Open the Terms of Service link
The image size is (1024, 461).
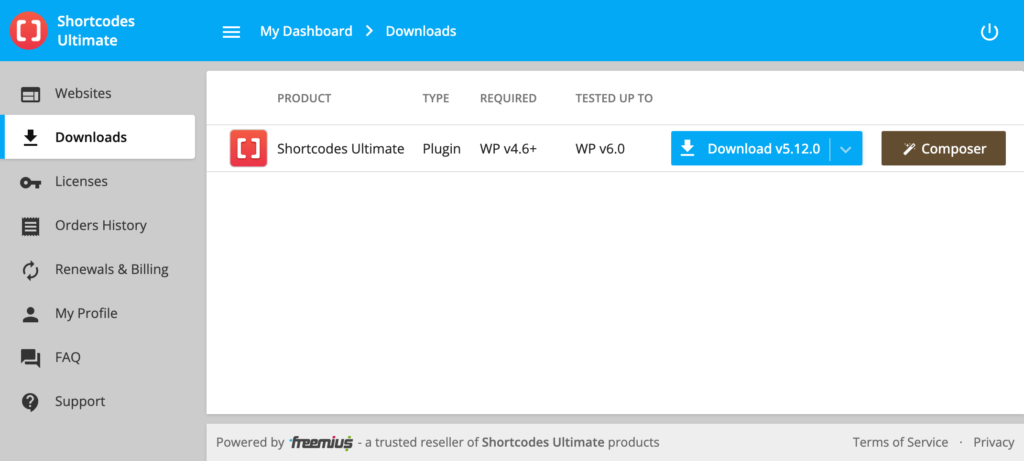900,442
